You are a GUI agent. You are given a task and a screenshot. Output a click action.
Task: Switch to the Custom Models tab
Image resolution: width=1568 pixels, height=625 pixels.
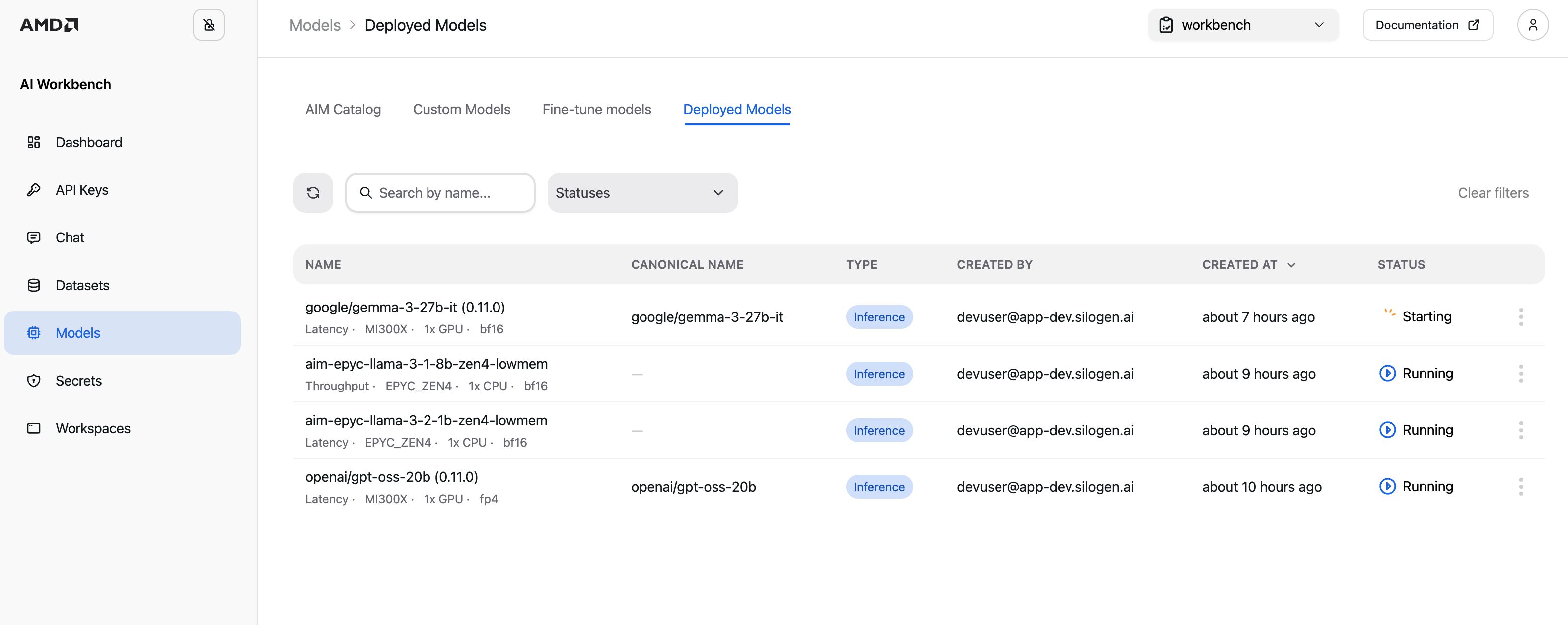pyautogui.click(x=461, y=110)
